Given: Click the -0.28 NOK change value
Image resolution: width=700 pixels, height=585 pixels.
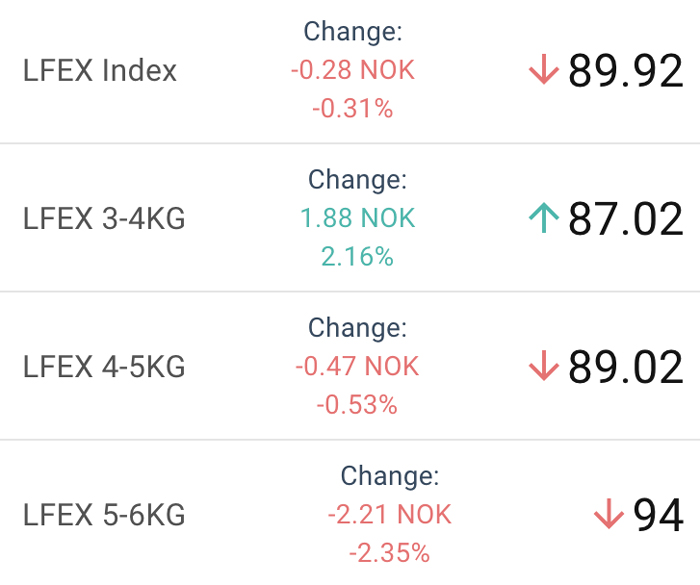Looking at the screenshot, I should (x=353, y=70).
